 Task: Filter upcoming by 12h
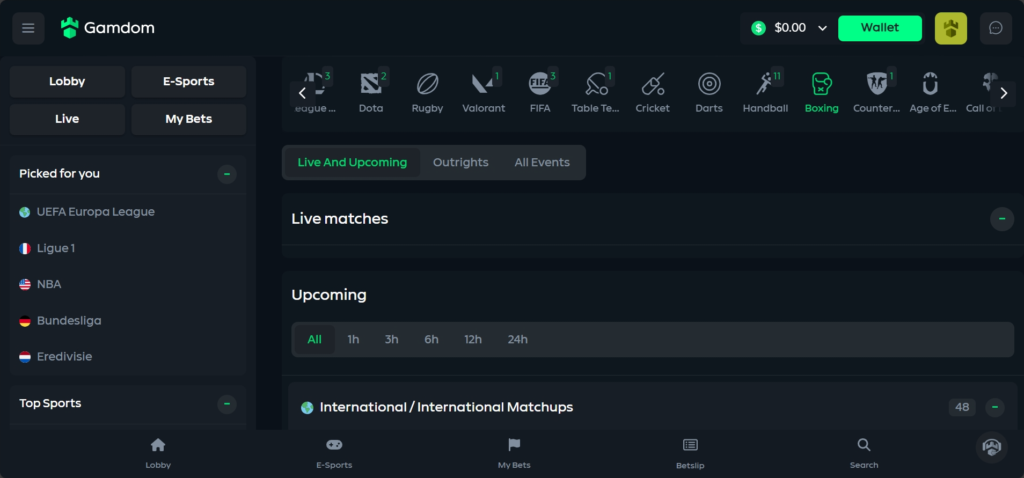point(473,340)
